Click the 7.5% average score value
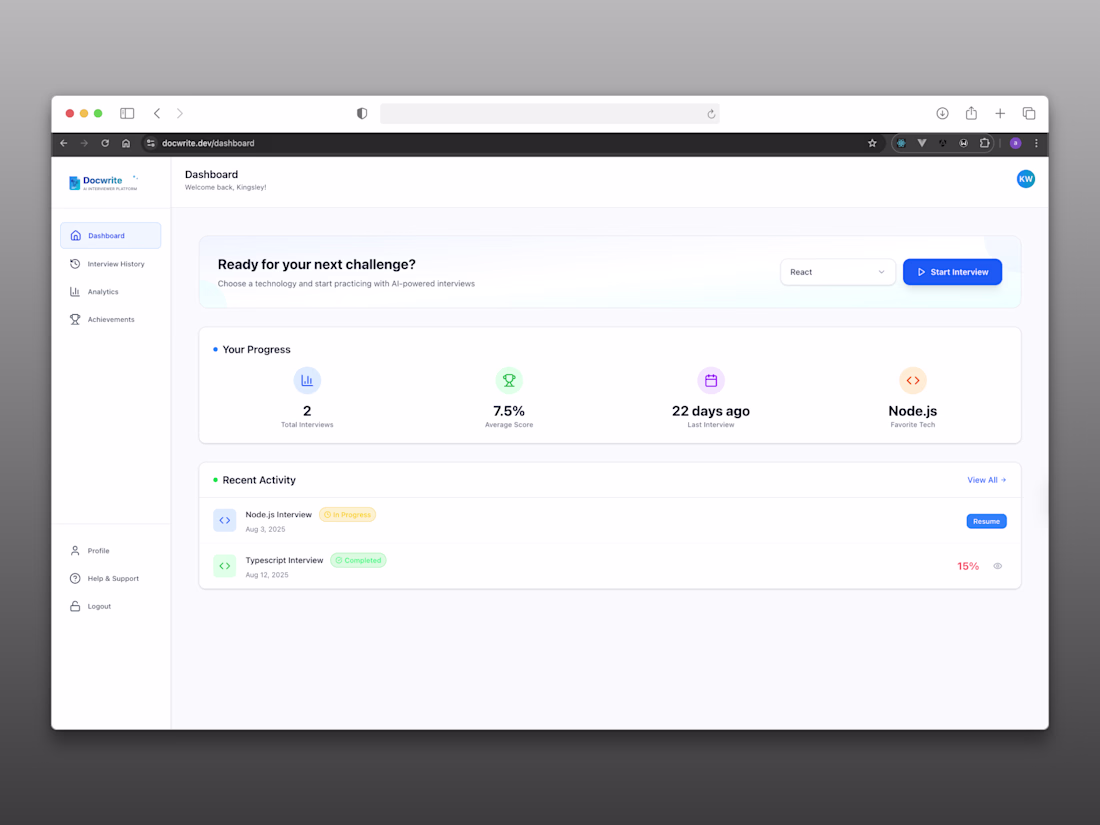 [x=509, y=411]
